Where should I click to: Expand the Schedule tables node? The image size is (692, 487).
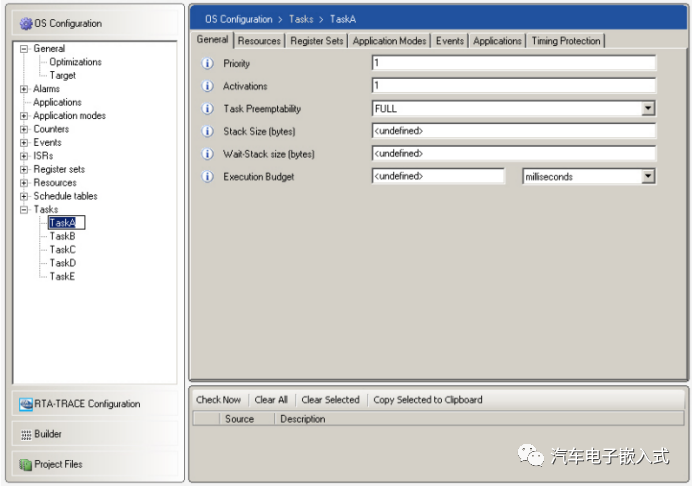click(x=24, y=196)
